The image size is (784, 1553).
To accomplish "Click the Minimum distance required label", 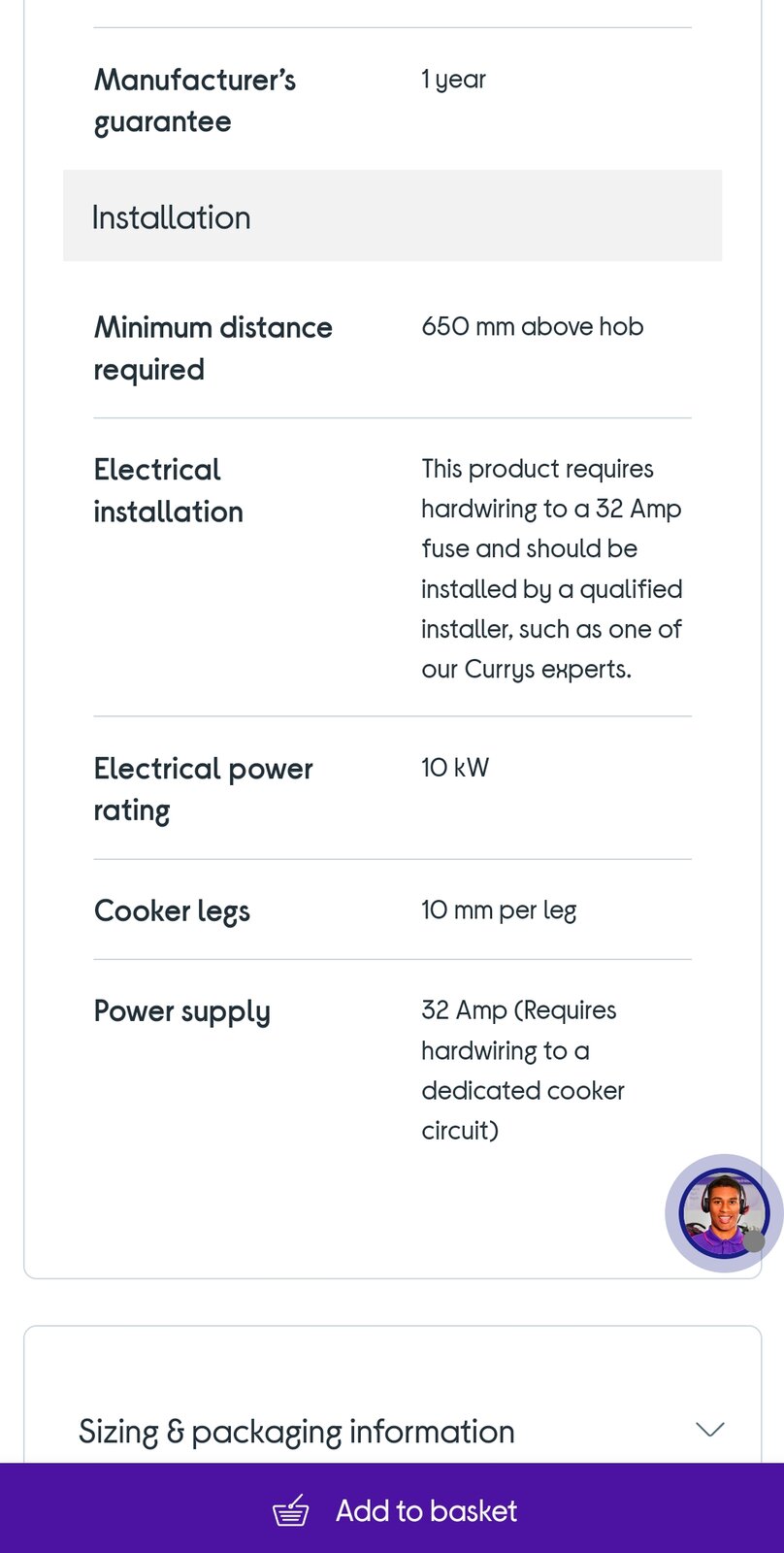I will [x=212, y=348].
